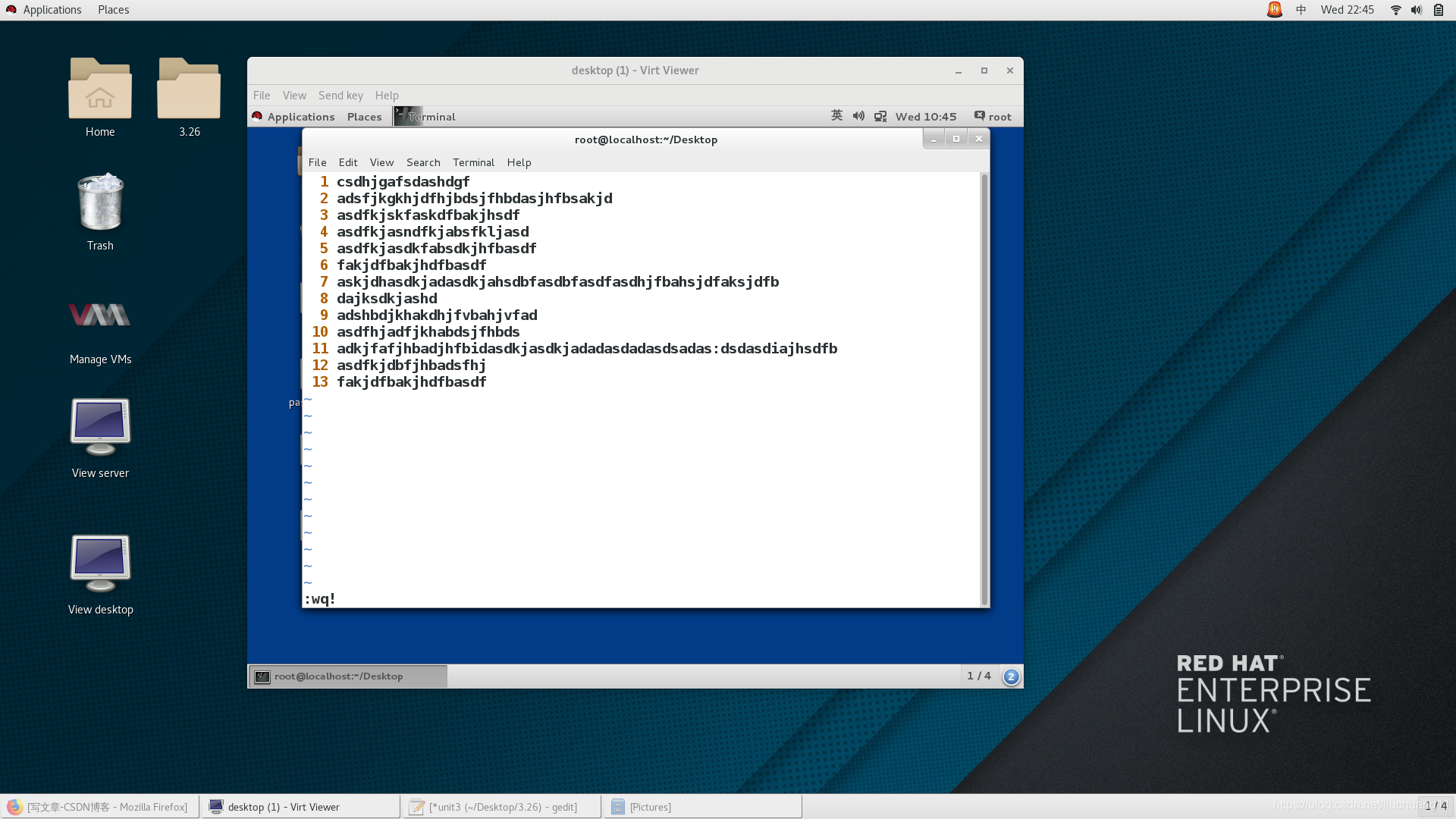This screenshot has width=1456, height=819.
Task: Open terminal Edit menu
Action: point(348,162)
